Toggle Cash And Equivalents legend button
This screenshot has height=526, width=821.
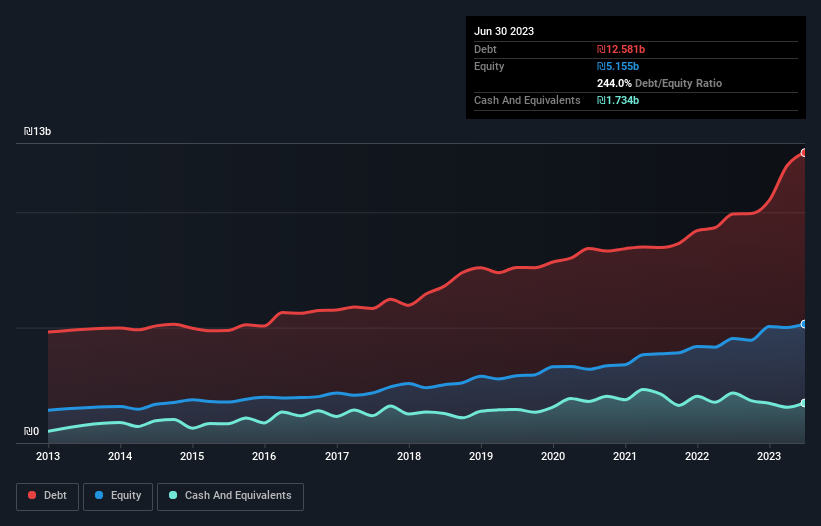230,496
